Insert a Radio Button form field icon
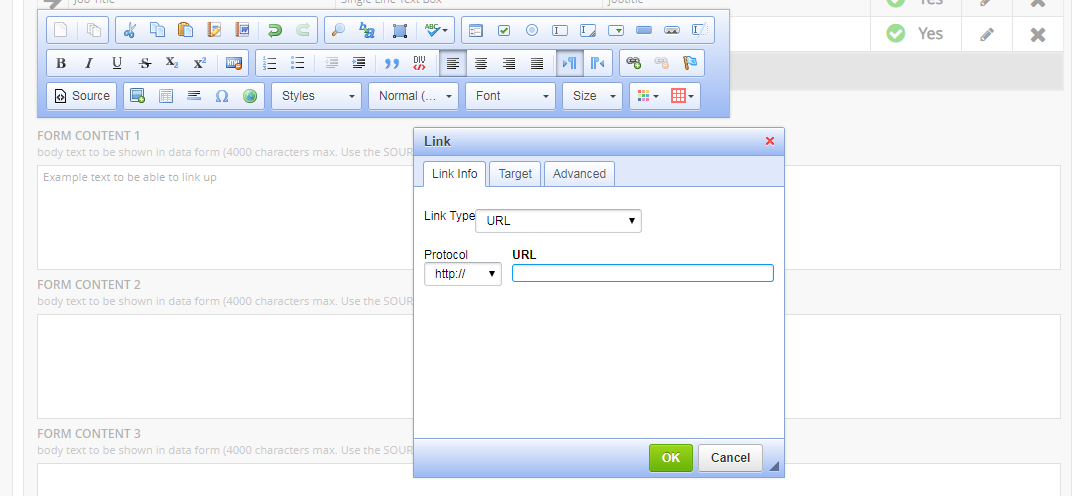 point(532,30)
